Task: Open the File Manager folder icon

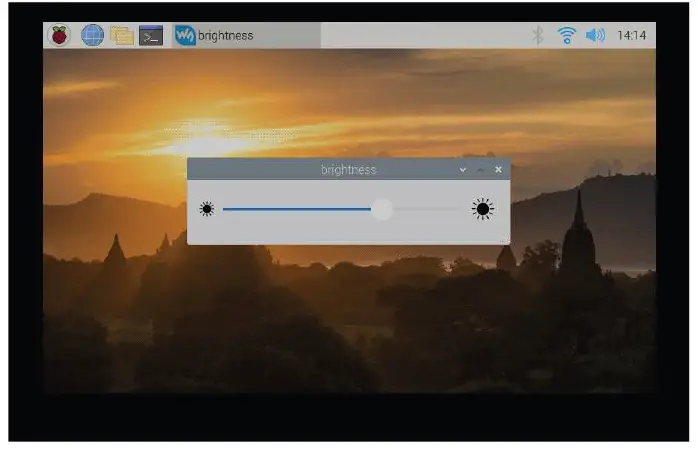Action: (122, 36)
